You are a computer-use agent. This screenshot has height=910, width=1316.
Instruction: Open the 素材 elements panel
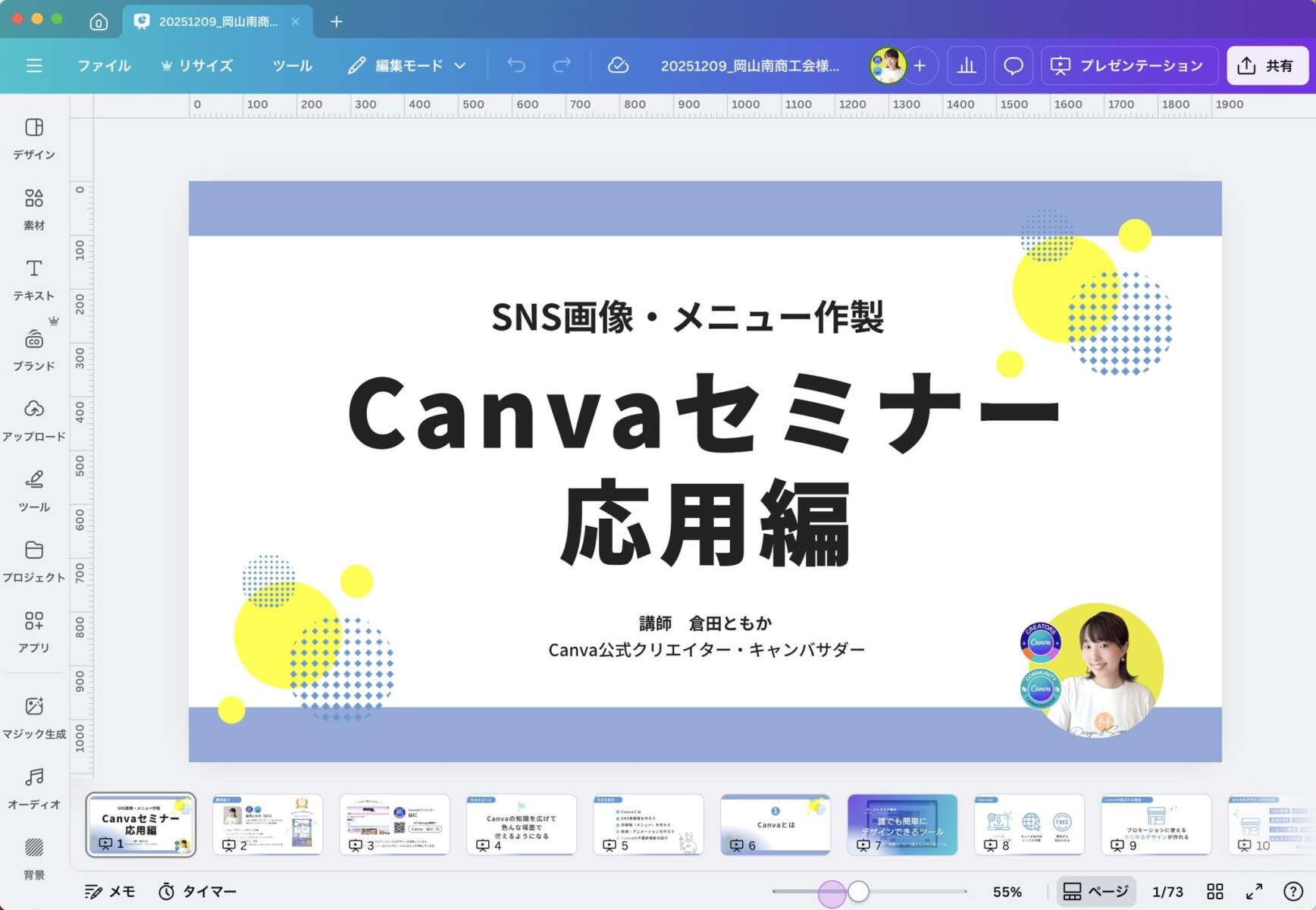pos(34,209)
